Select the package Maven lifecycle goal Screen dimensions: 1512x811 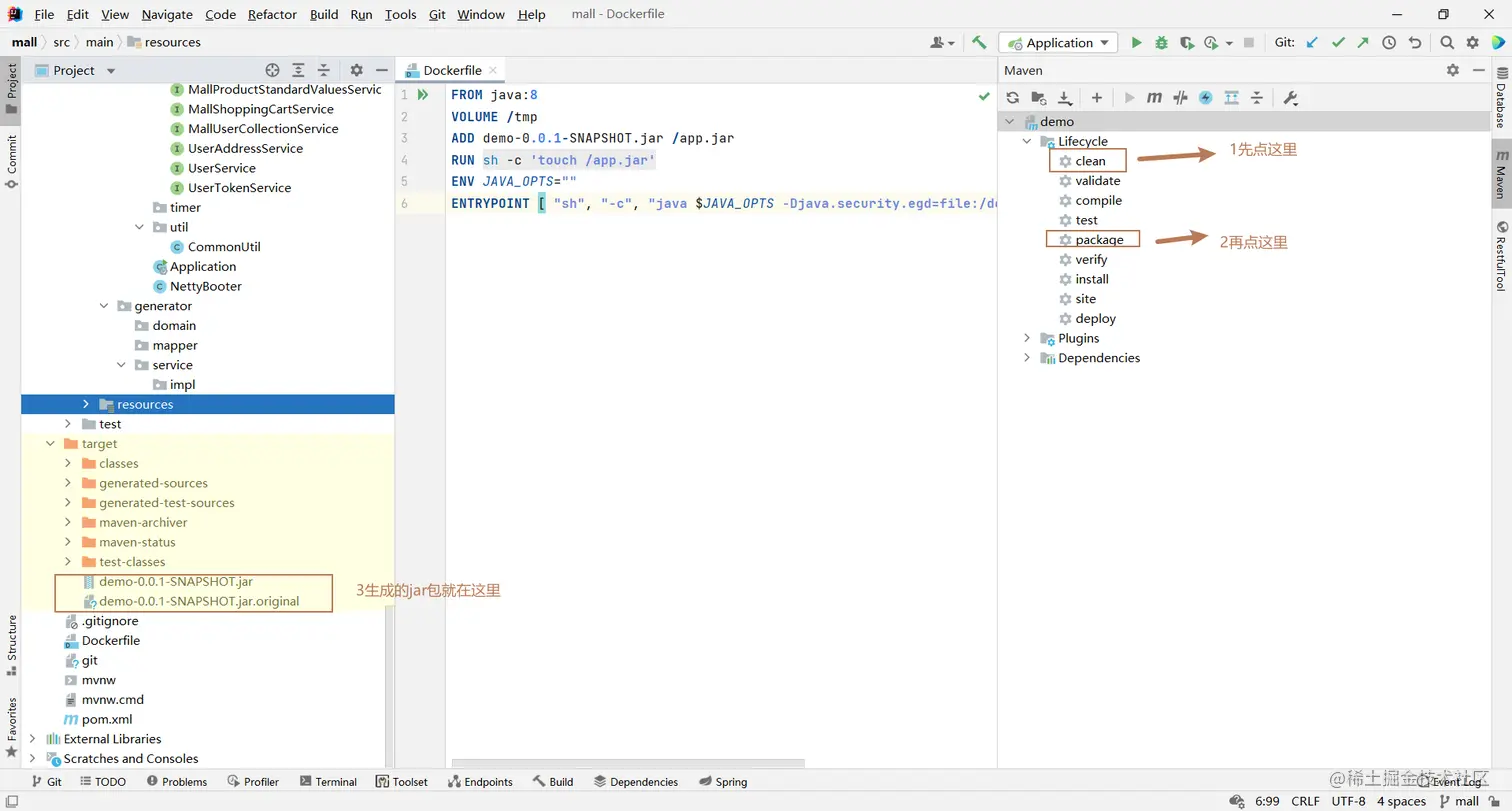click(x=1099, y=240)
